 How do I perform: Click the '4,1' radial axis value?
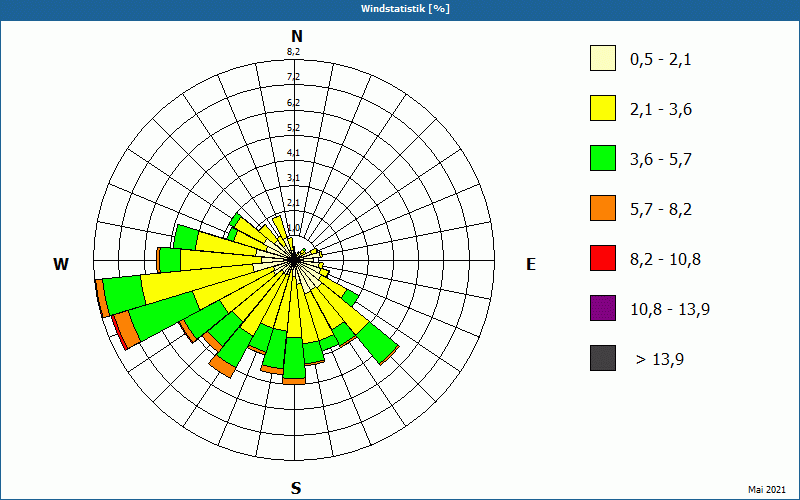[293, 153]
